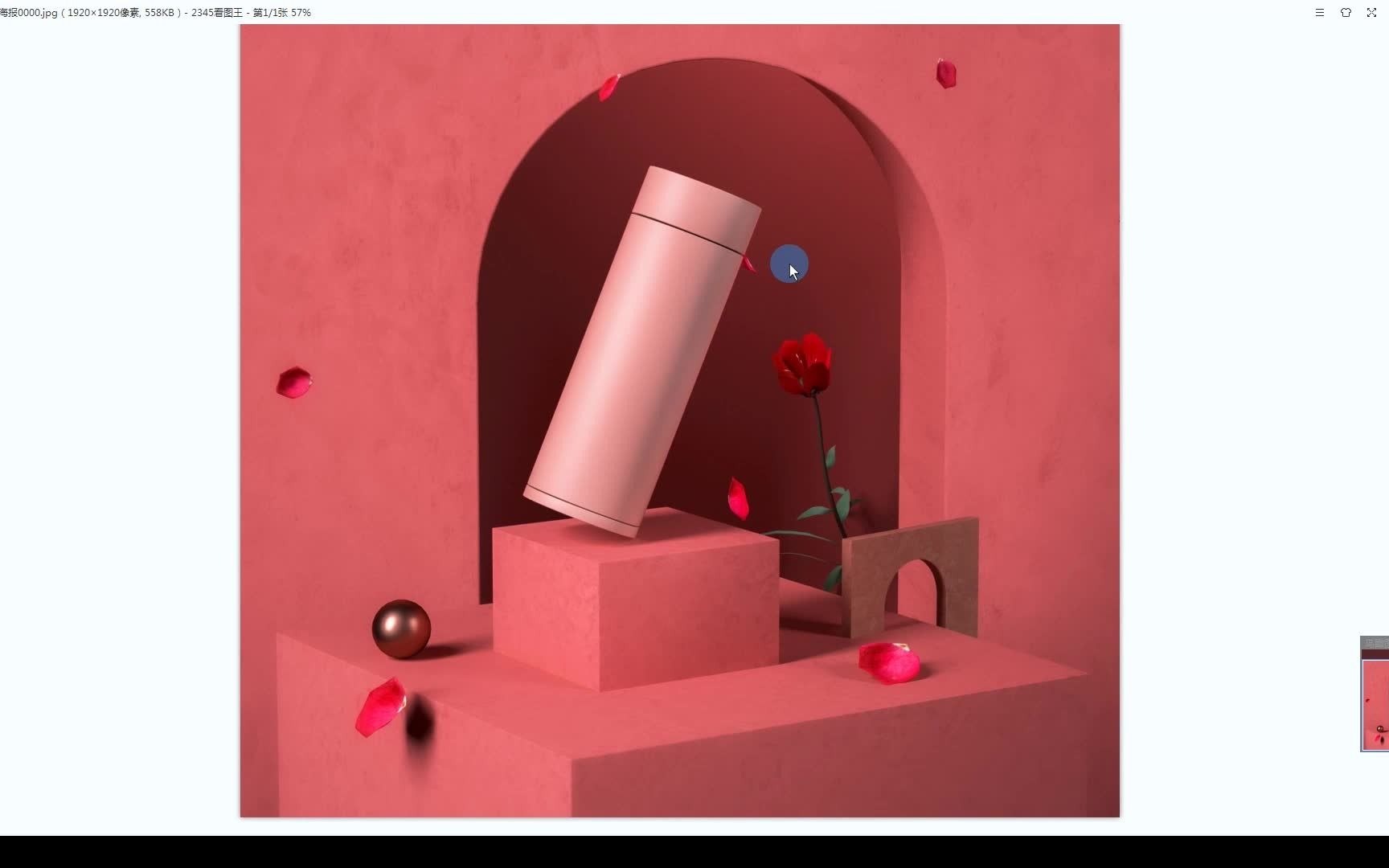
Task: Click the blue cursor highlight circle on the image
Action: point(789,264)
